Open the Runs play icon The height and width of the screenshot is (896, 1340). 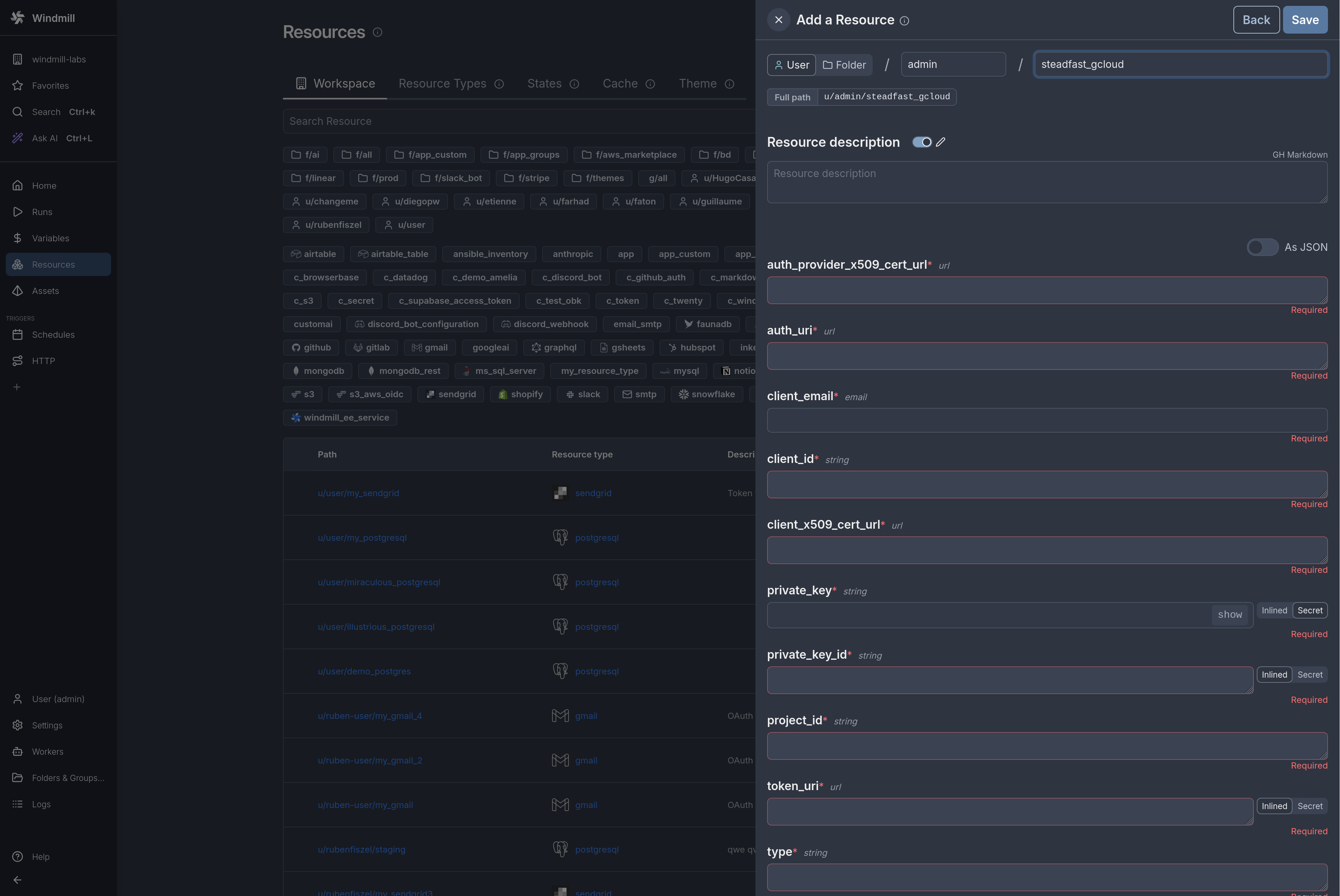(18, 212)
